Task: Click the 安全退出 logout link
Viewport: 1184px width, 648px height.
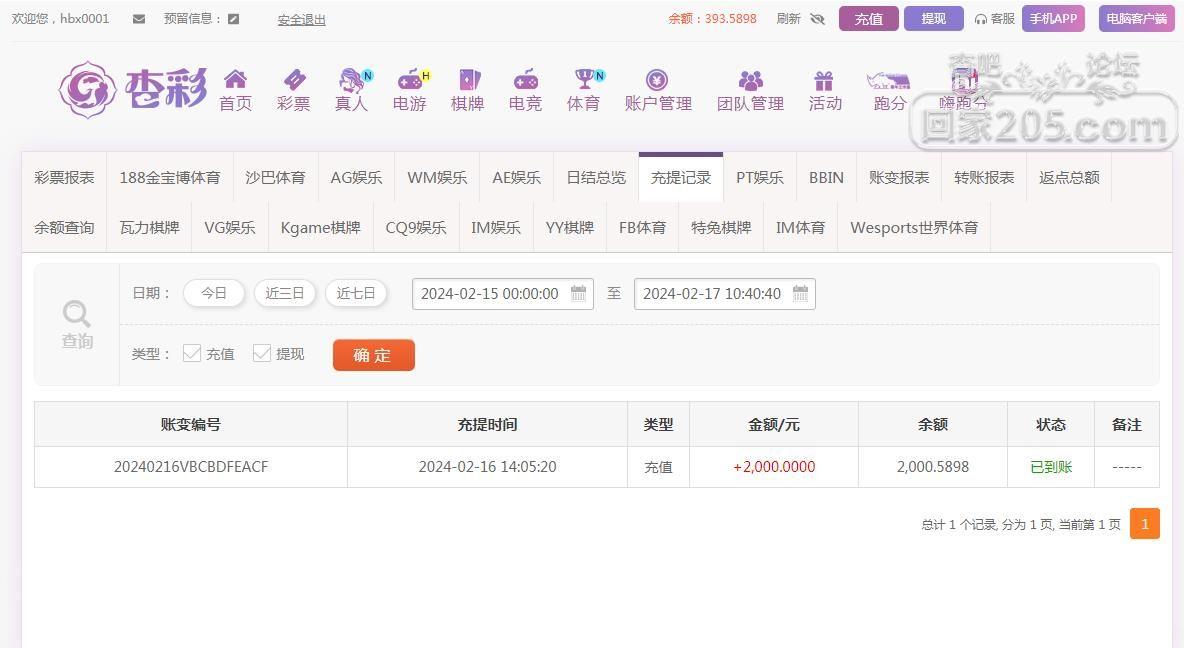Action: (301, 20)
